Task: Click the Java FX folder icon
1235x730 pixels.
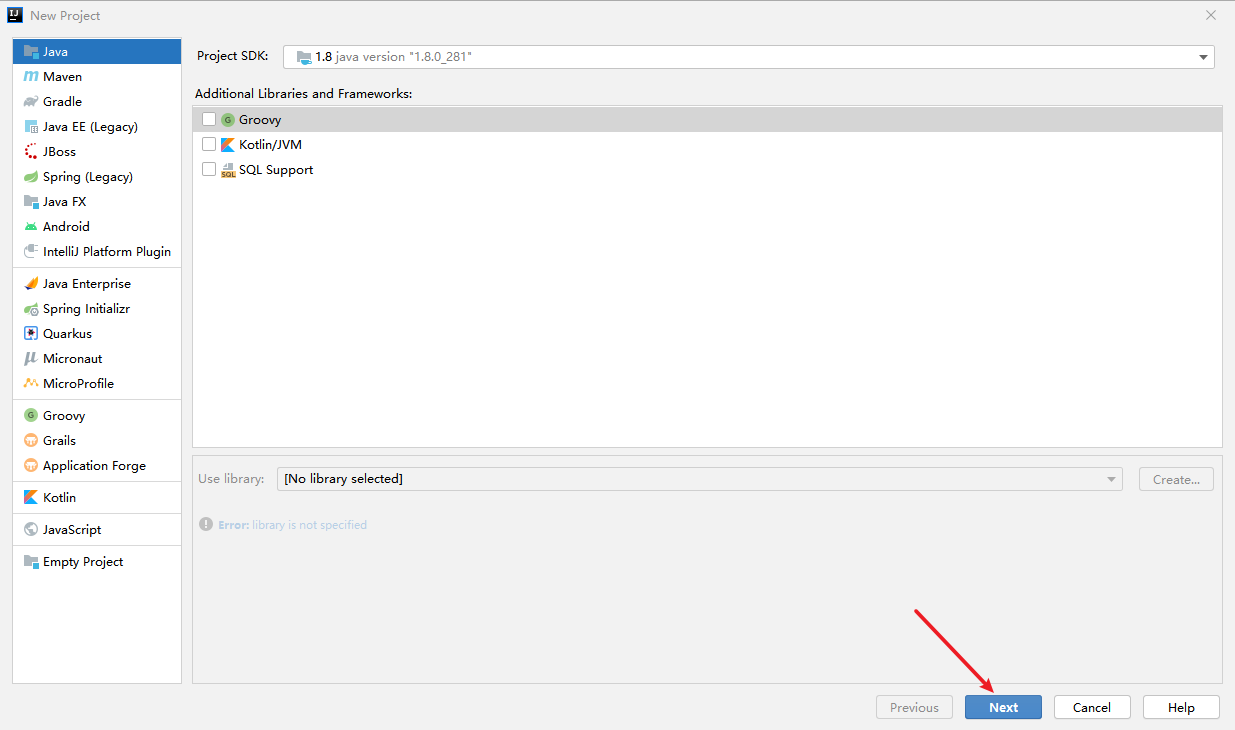Action: (31, 201)
